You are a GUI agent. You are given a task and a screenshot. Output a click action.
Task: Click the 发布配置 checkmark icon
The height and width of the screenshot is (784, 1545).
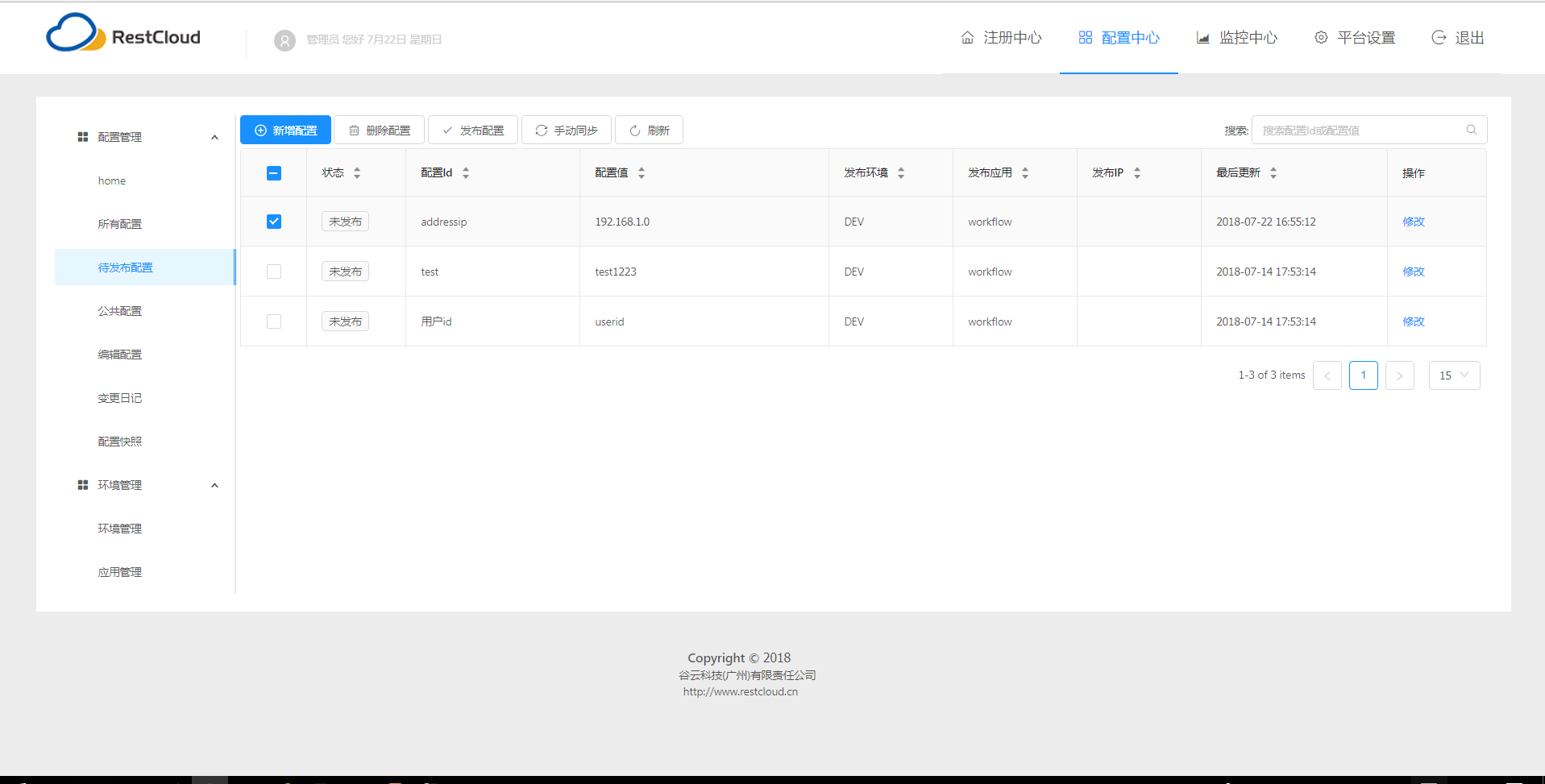point(448,130)
